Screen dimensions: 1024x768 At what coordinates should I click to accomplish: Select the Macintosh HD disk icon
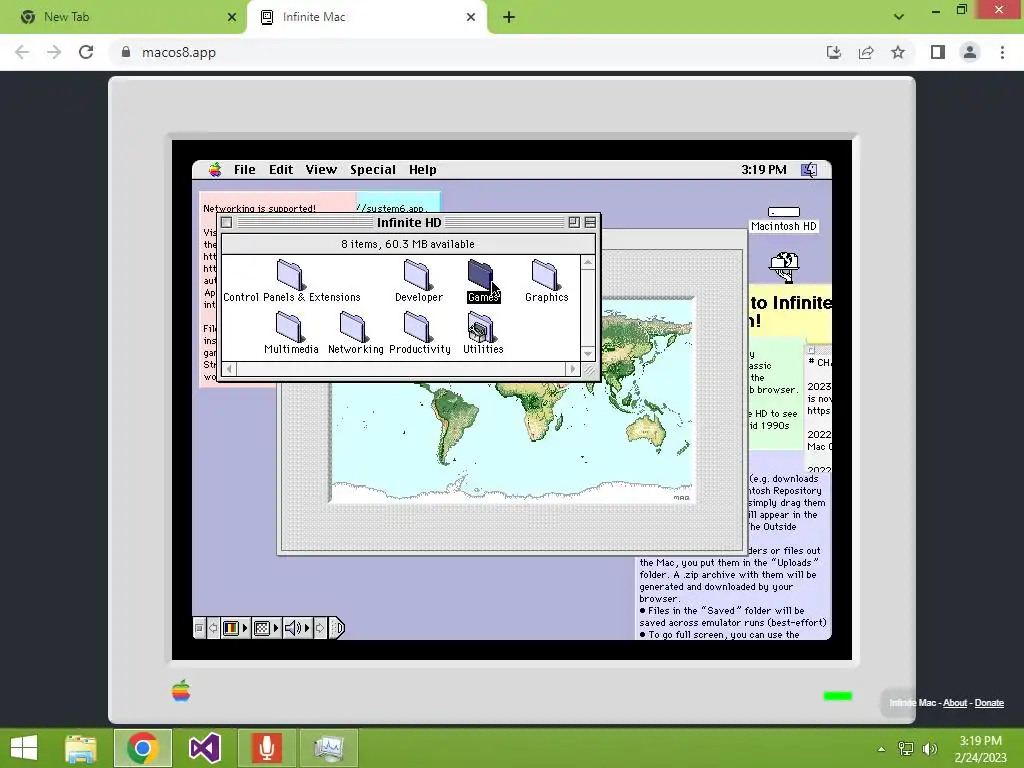point(784,219)
